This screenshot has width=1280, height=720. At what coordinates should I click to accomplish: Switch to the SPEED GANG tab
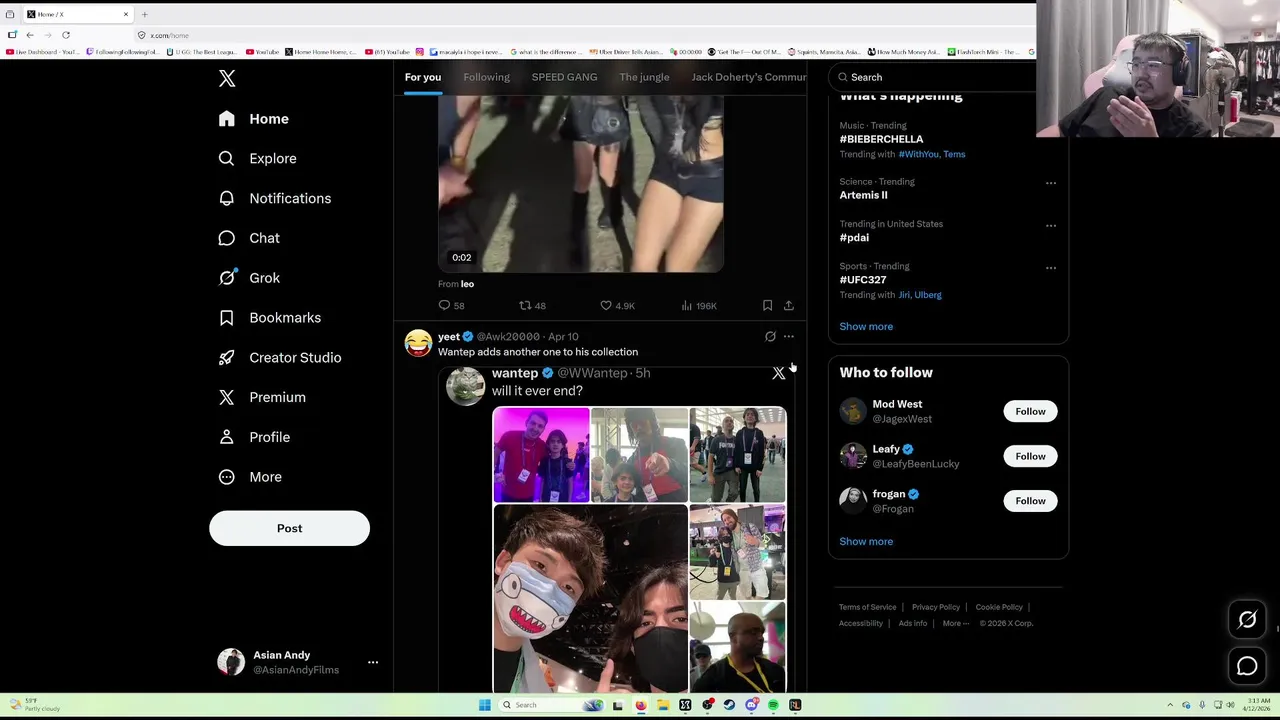coord(564,77)
